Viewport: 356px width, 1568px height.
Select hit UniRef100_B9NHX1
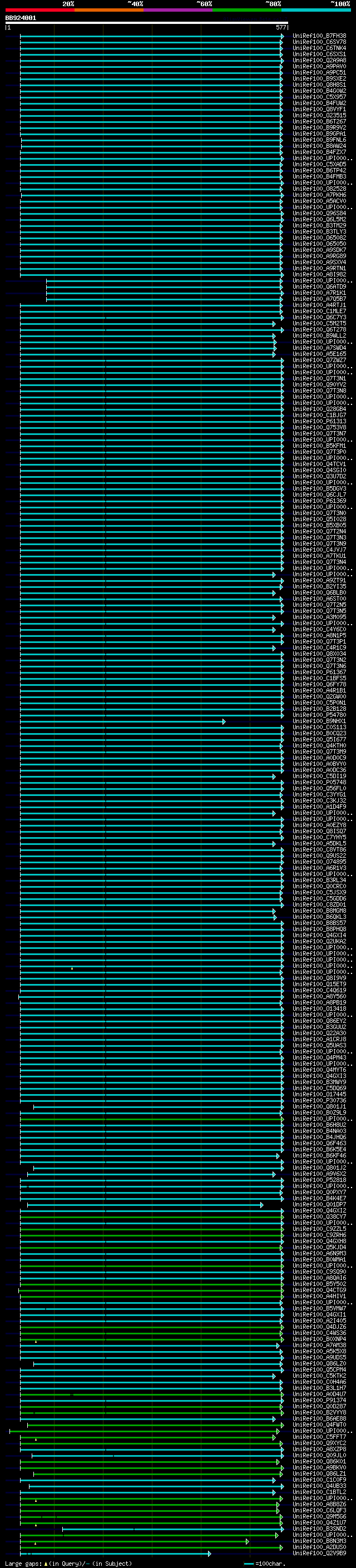pyautogui.click(x=319, y=721)
